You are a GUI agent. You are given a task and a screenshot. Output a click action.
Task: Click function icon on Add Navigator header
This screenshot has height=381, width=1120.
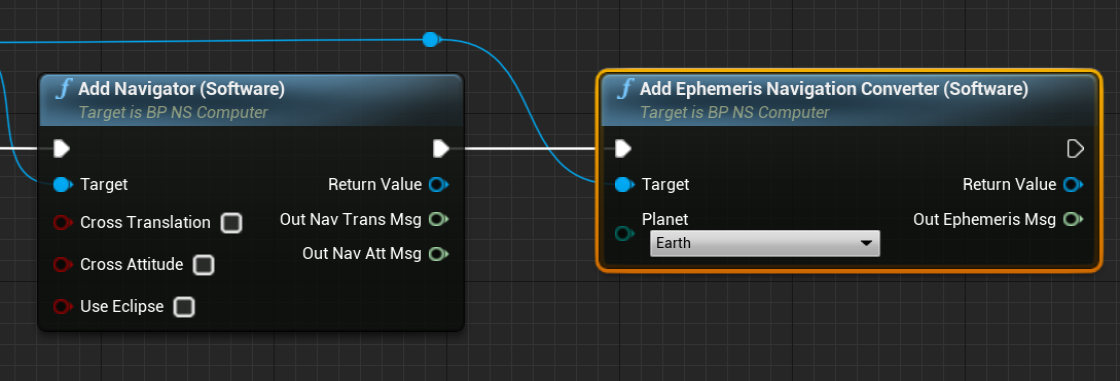tap(65, 89)
